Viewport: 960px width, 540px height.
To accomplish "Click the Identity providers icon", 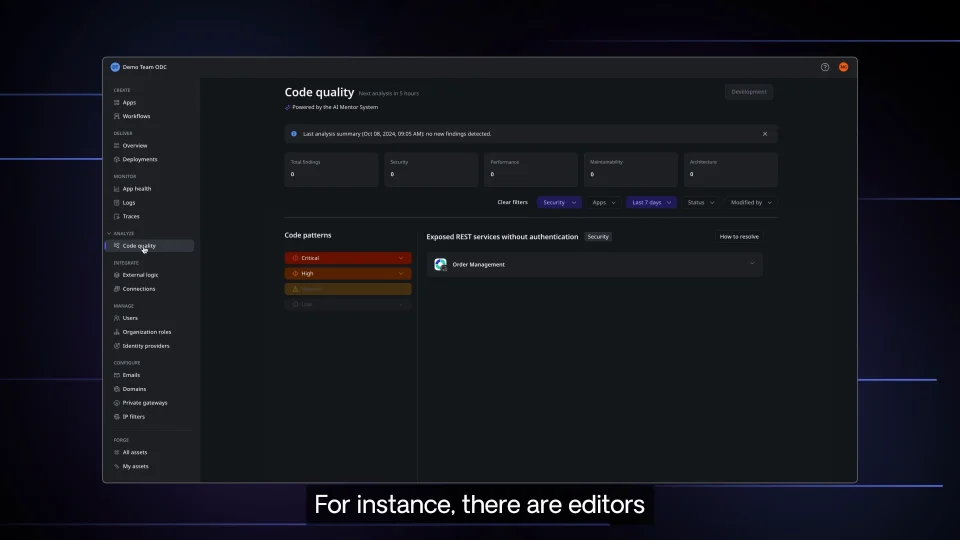I will (x=116, y=346).
